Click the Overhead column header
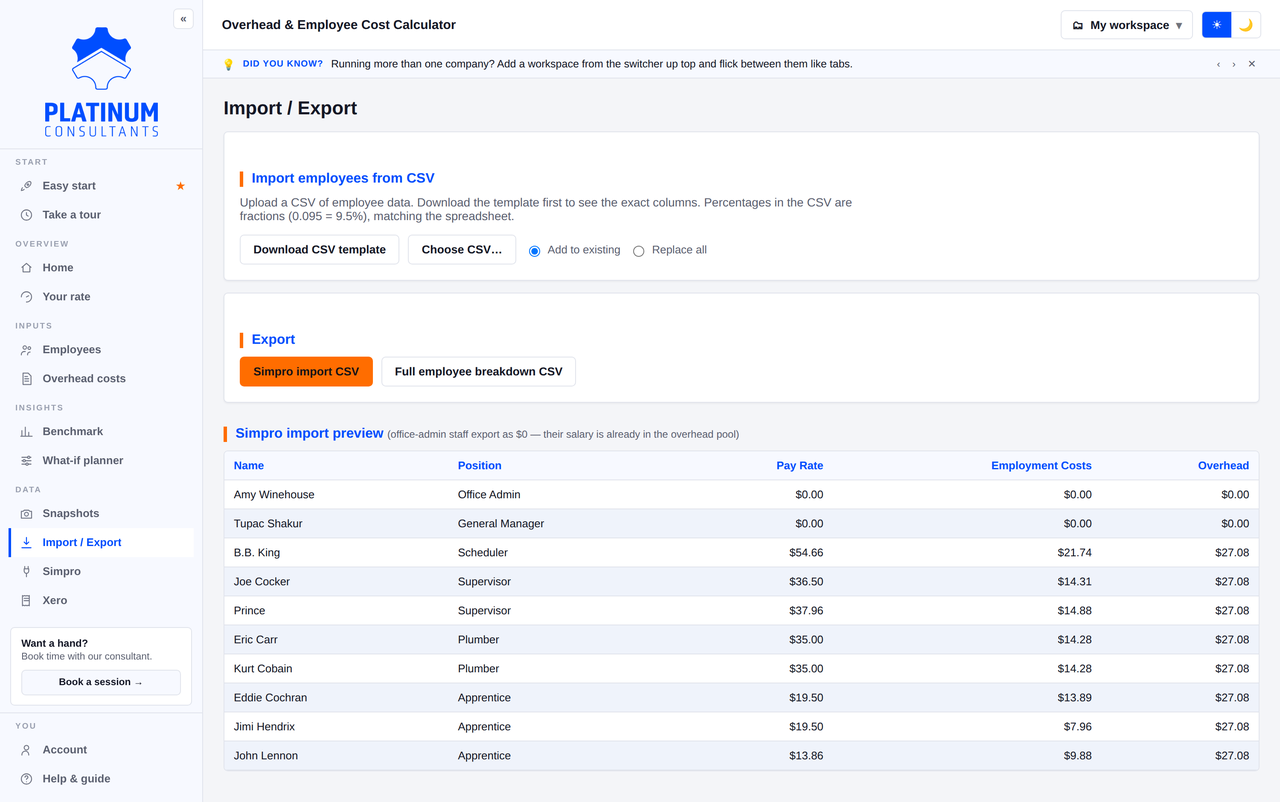The width and height of the screenshot is (1280, 802). (x=1223, y=466)
